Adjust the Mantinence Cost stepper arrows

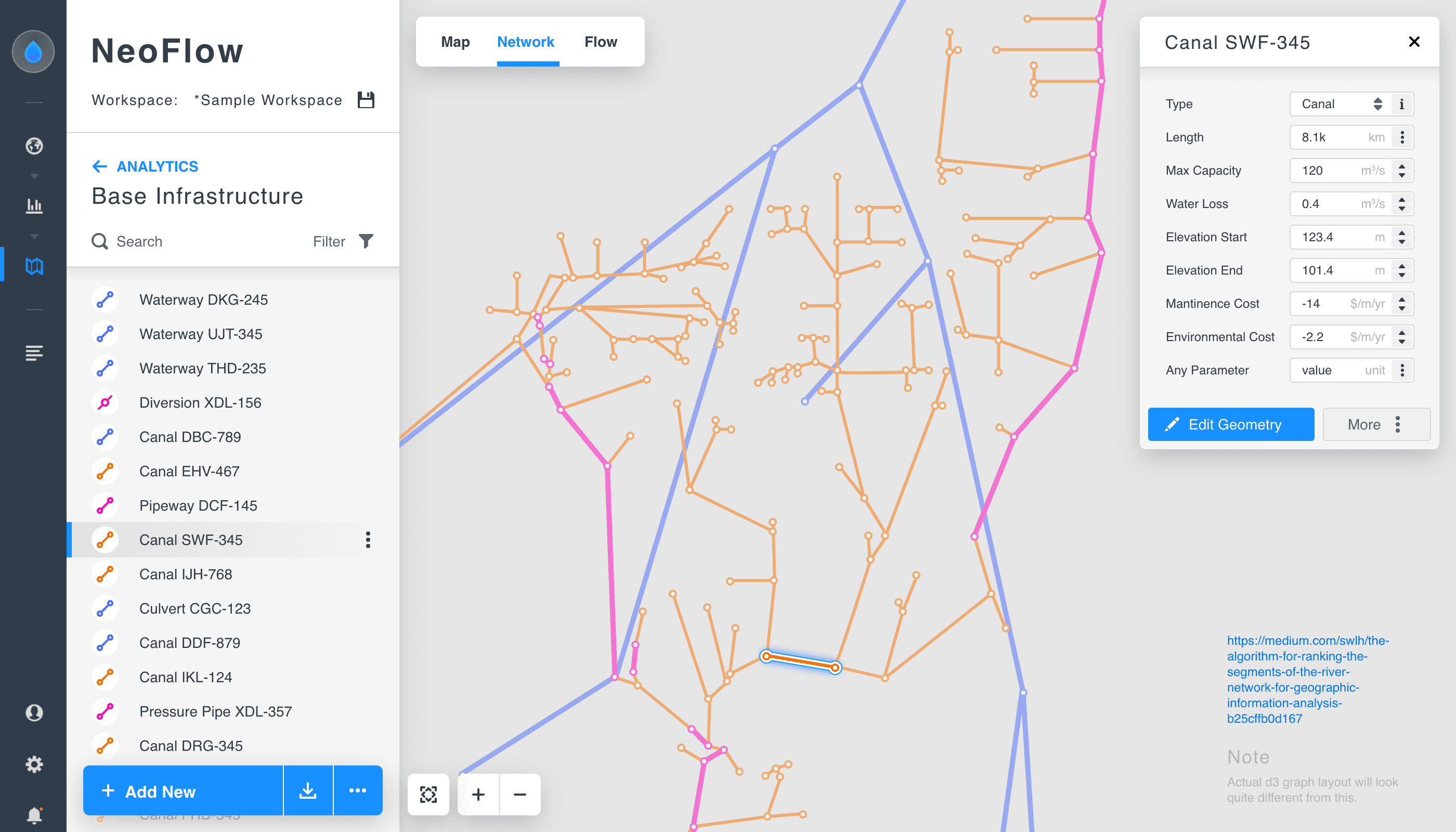point(1402,304)
